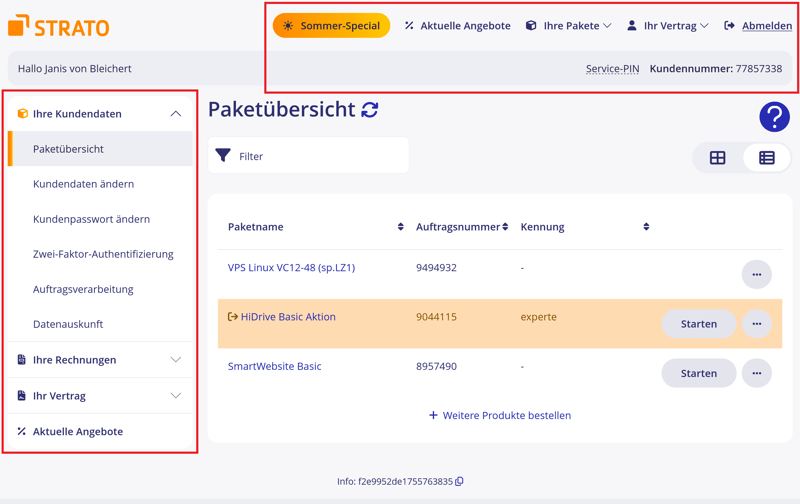Open Kundenpasswort ändern menu item
The height and width of the screenshot is (504, 800).
coord(91,219)
